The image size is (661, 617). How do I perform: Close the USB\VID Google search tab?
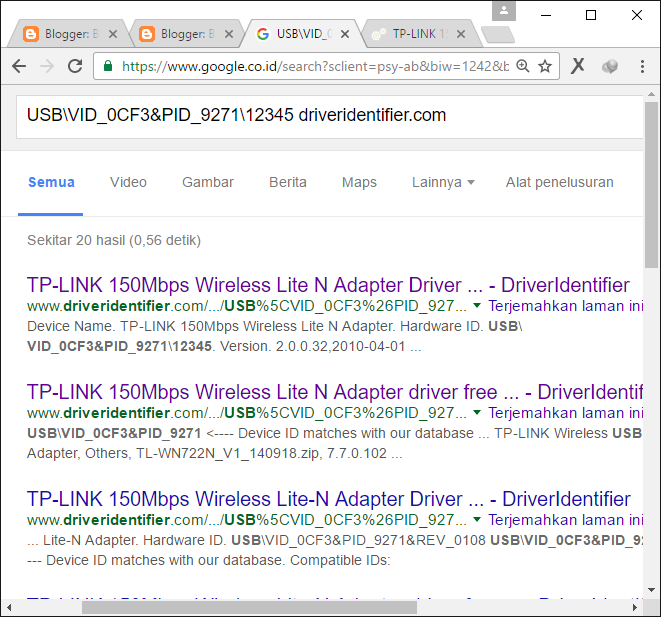pyautogui.click(x=345, y=34)
